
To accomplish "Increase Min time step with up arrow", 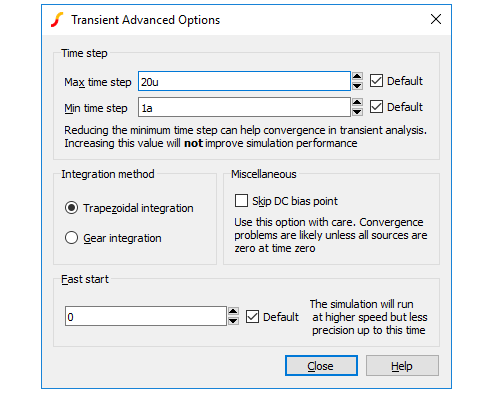I will (x=357, y=102).
